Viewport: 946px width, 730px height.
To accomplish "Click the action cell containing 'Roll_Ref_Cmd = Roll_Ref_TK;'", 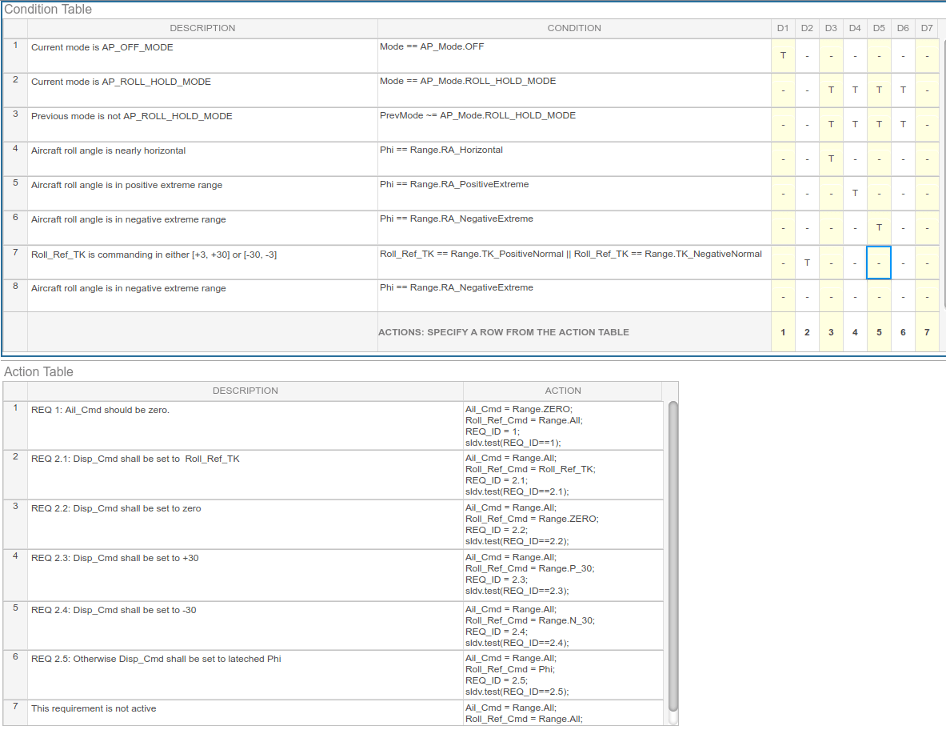I will click(563, 475).
